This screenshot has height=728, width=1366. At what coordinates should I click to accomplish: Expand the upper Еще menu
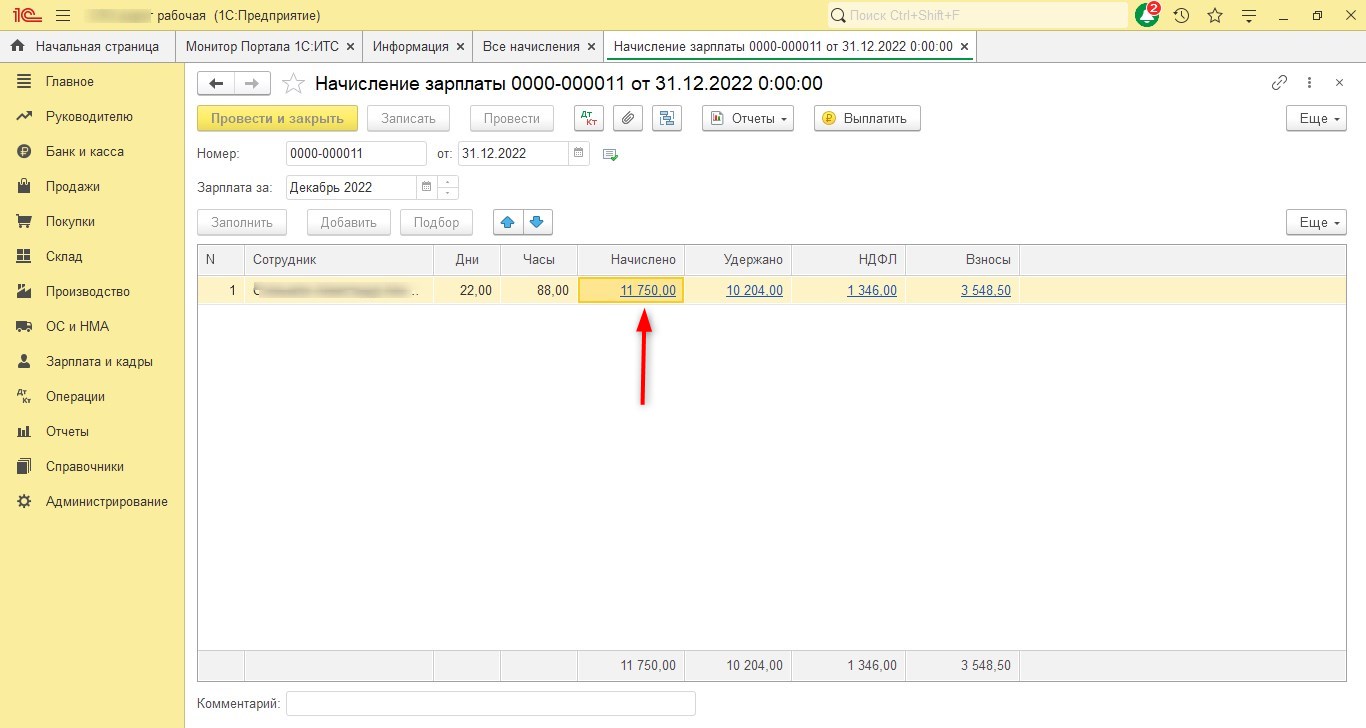(x=1316, y=118)
